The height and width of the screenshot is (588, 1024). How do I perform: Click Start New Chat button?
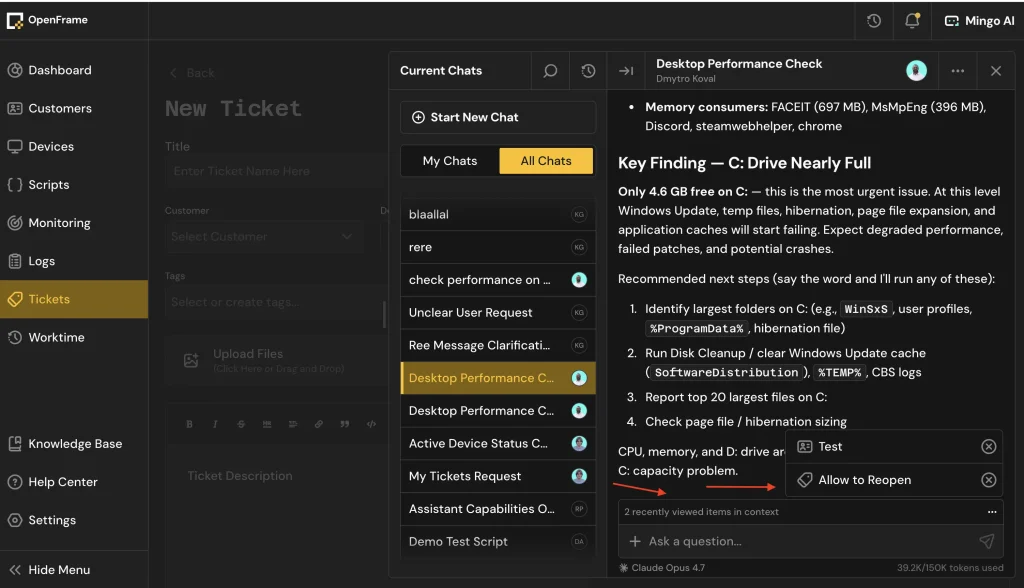pos(498,118)
